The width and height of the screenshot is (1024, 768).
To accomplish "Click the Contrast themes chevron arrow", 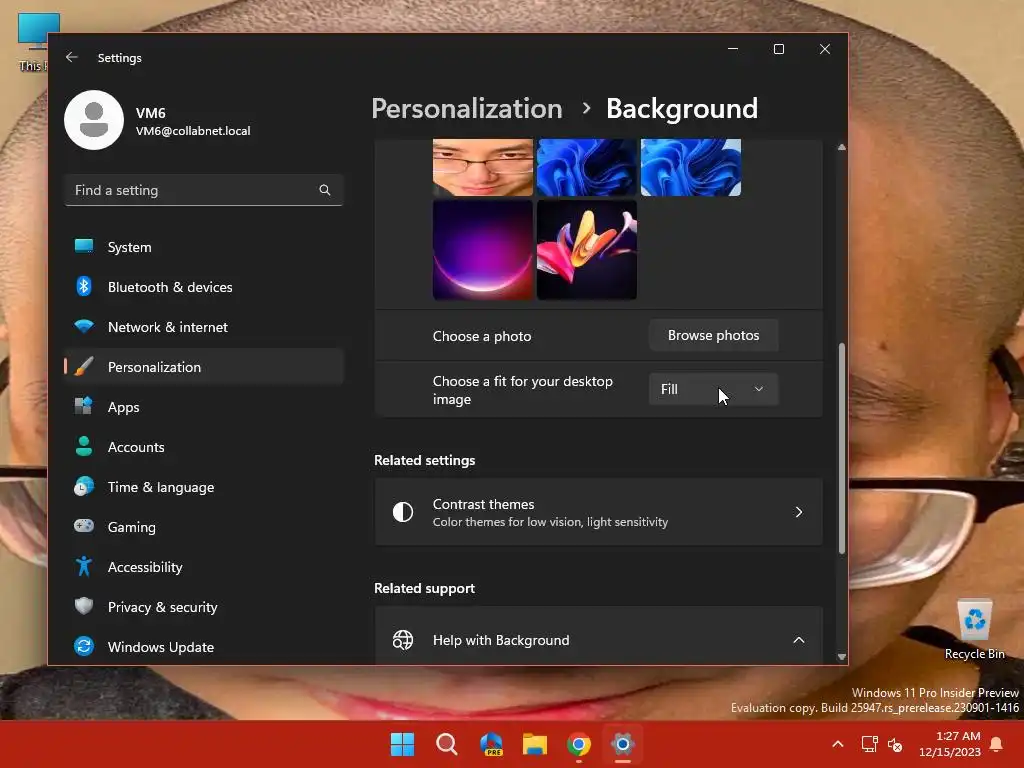I will point(799,512).
